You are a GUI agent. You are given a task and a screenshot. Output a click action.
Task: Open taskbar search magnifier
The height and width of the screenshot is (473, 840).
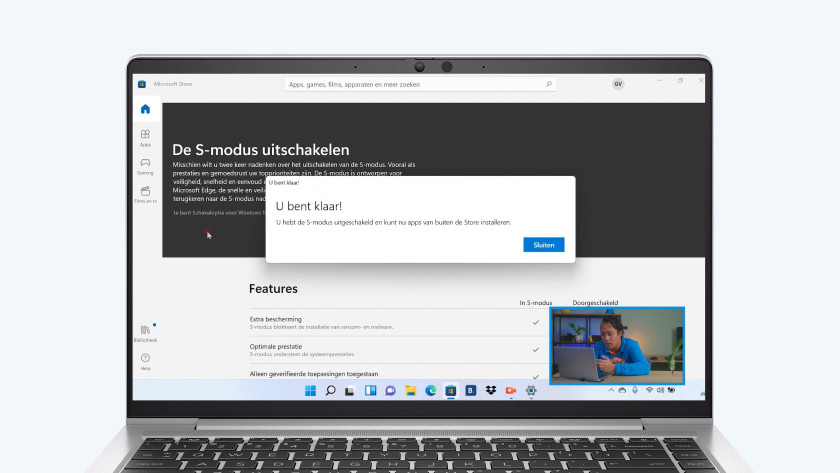pos(330,390)
